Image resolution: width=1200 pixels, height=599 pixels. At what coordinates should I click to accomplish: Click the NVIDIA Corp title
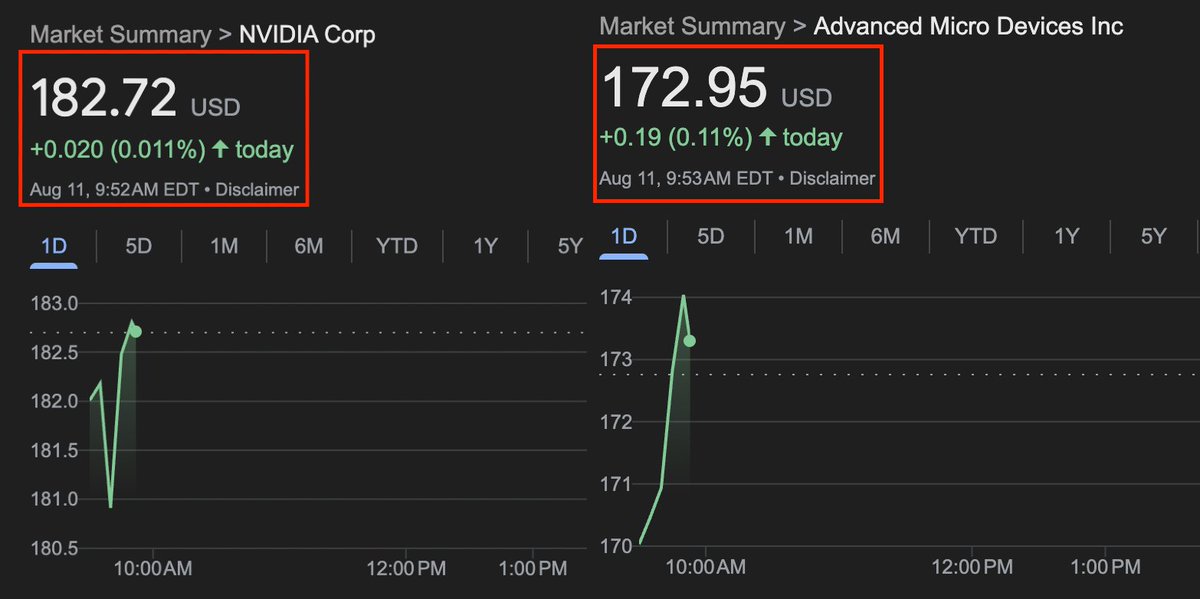307,35
